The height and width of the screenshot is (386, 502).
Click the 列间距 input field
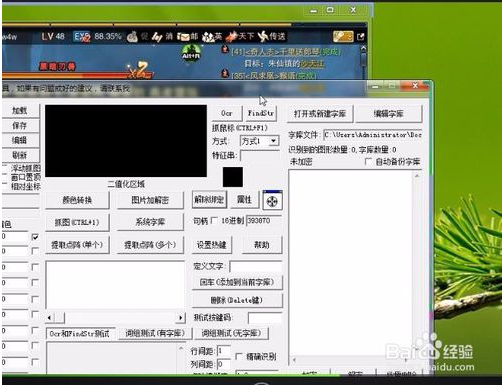pos(224,364)
